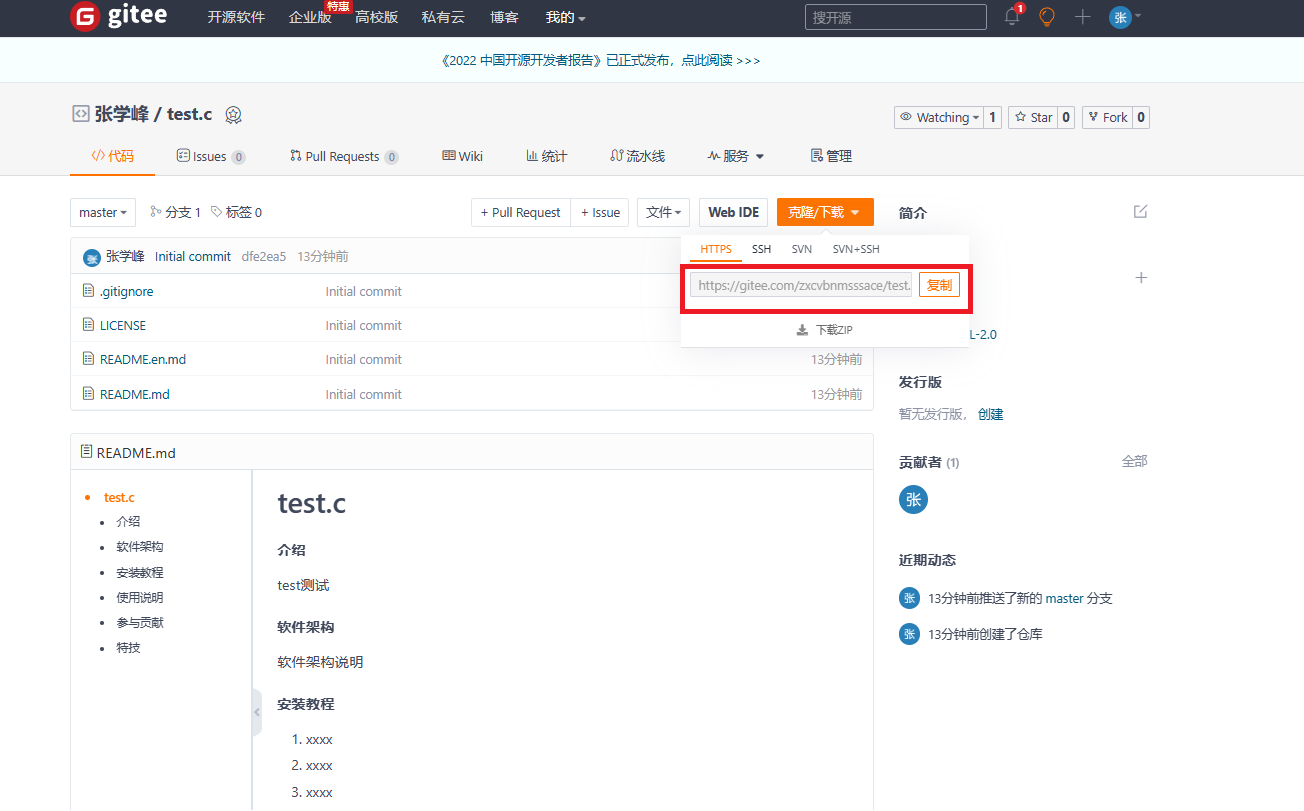Click 全部 contributors link
This screenshot has width=1304, height=811.
[1134, 461]
